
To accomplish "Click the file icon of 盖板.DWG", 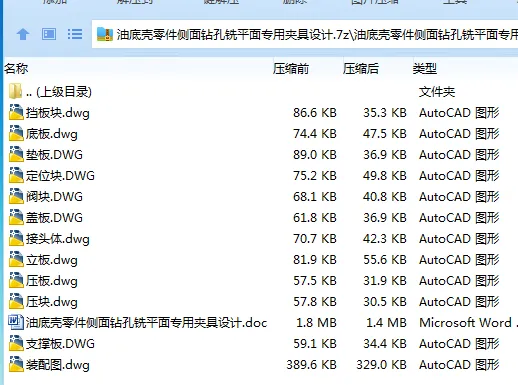I will coord(16,217).
